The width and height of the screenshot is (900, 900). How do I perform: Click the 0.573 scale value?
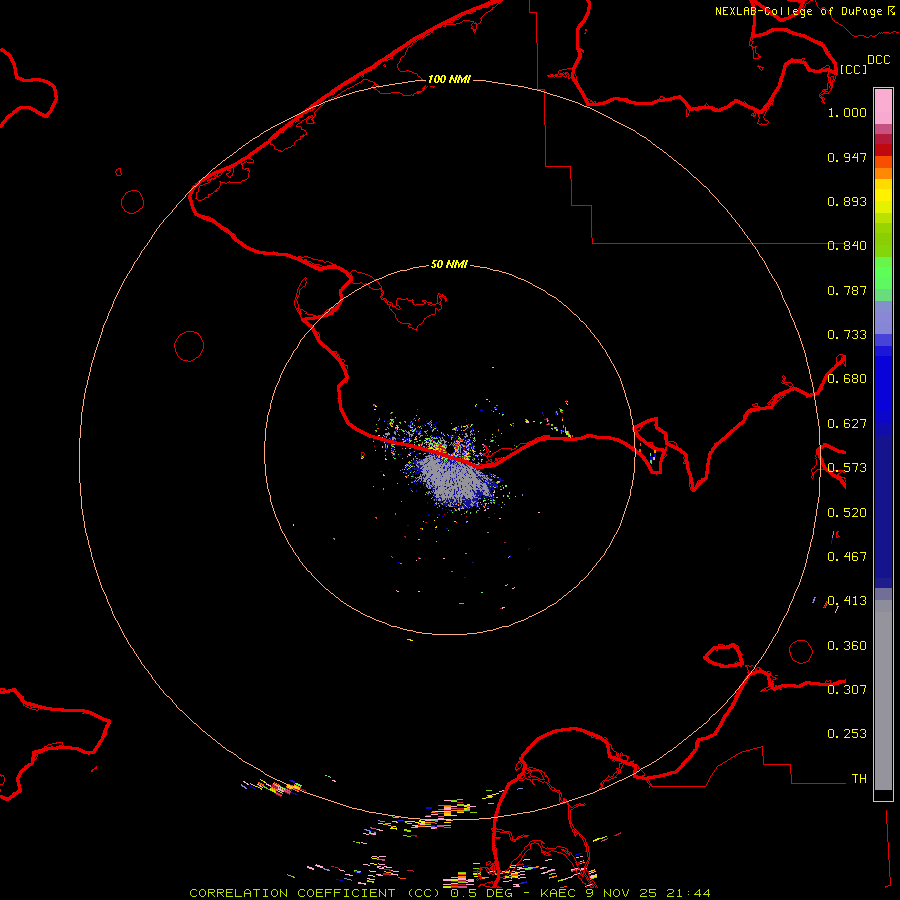(847, 468)
